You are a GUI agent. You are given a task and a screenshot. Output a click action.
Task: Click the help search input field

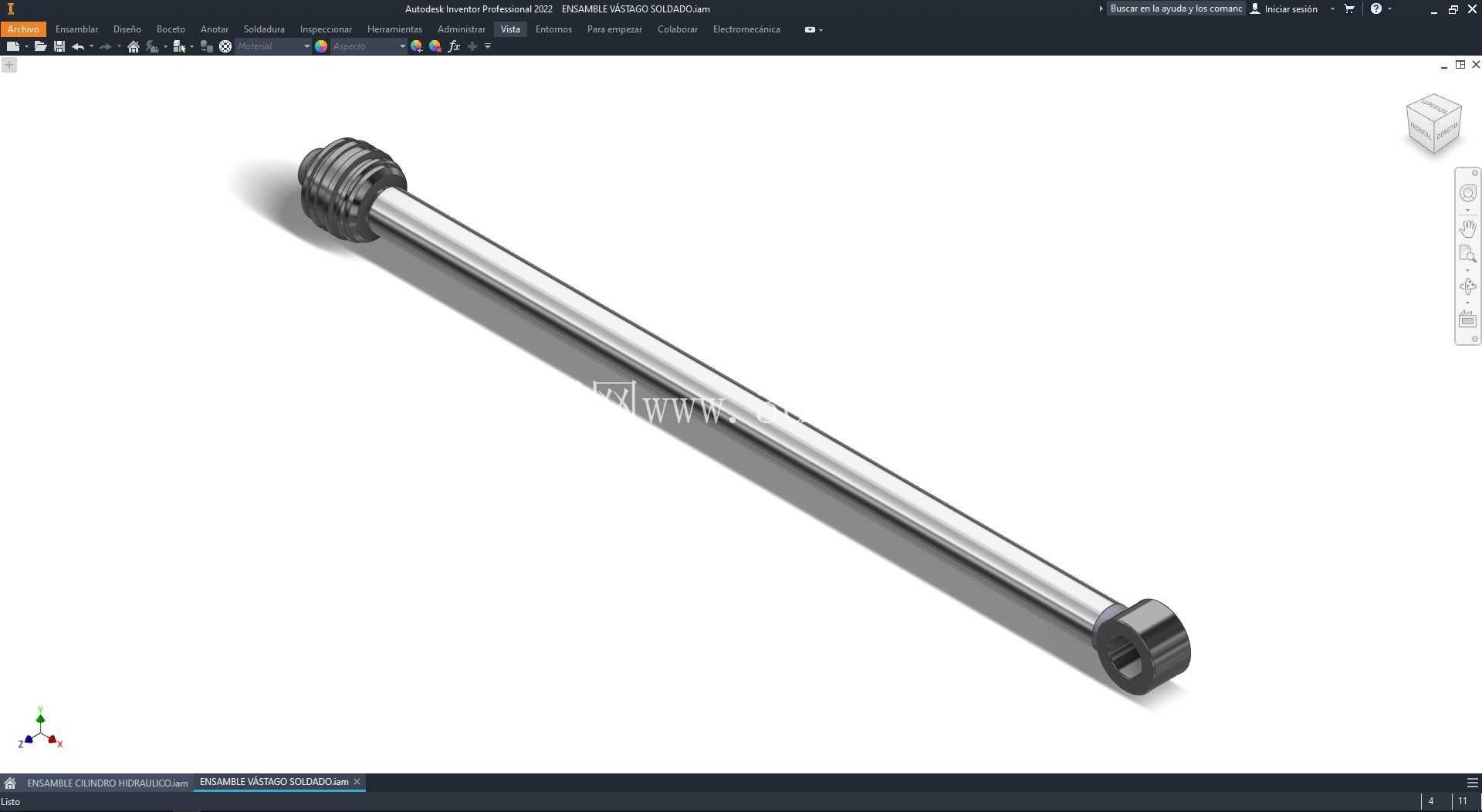coord(1176,8)
